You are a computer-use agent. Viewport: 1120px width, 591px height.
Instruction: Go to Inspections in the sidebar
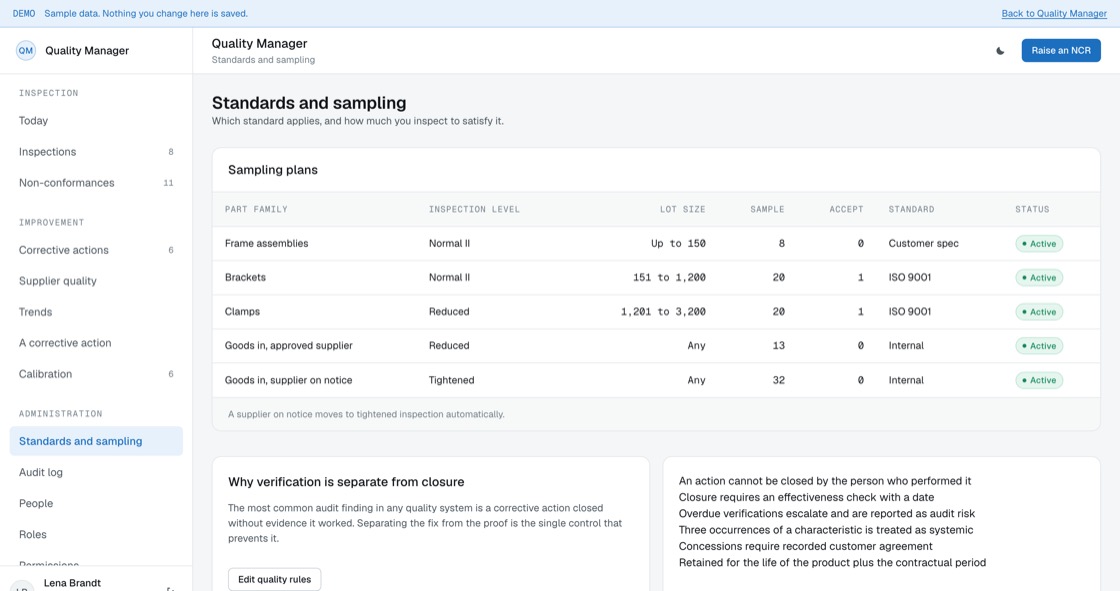tap(96, 152)
